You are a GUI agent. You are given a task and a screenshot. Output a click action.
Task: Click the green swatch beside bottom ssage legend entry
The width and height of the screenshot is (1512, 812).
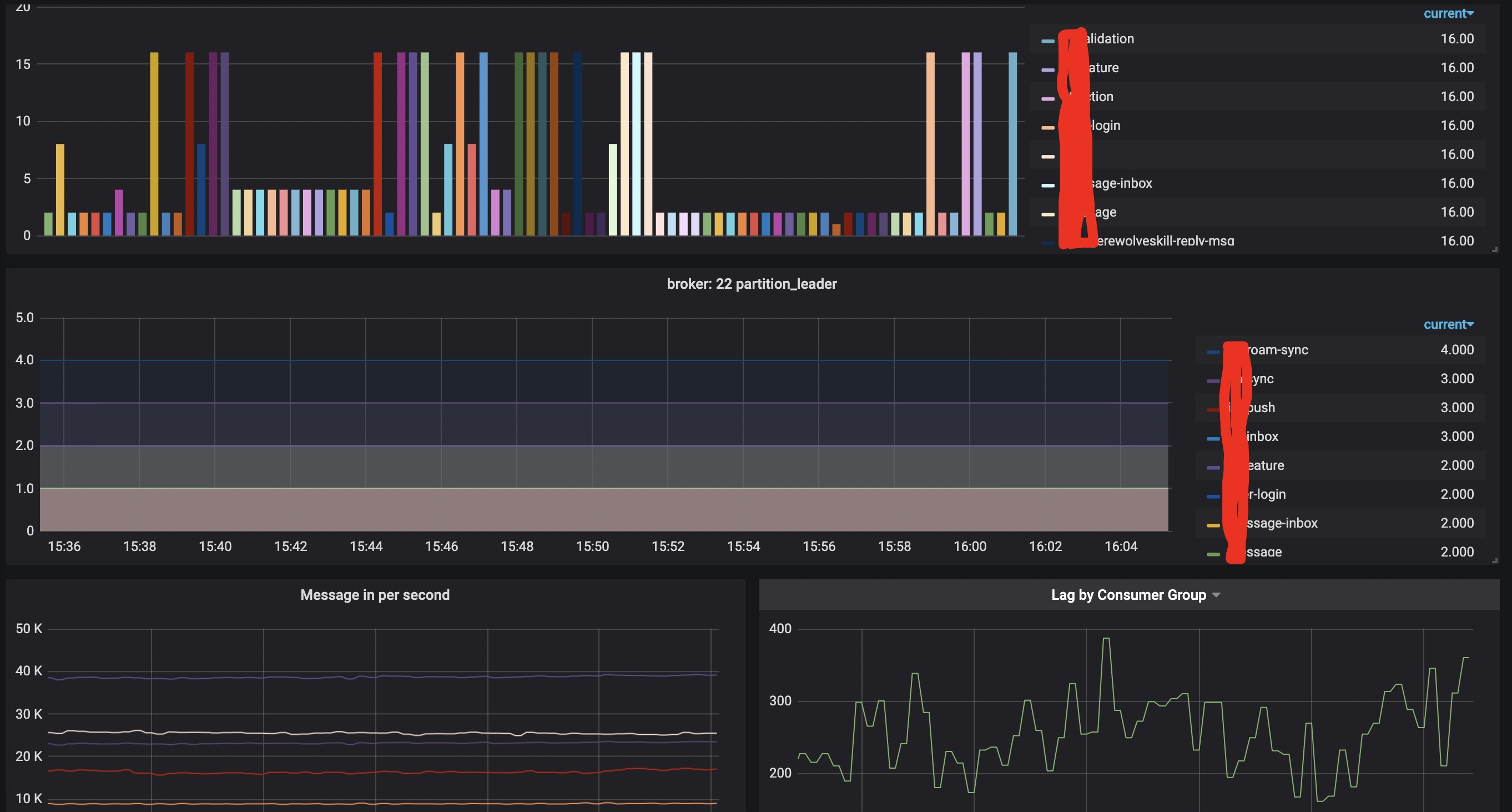click(x=1213, y=554)
